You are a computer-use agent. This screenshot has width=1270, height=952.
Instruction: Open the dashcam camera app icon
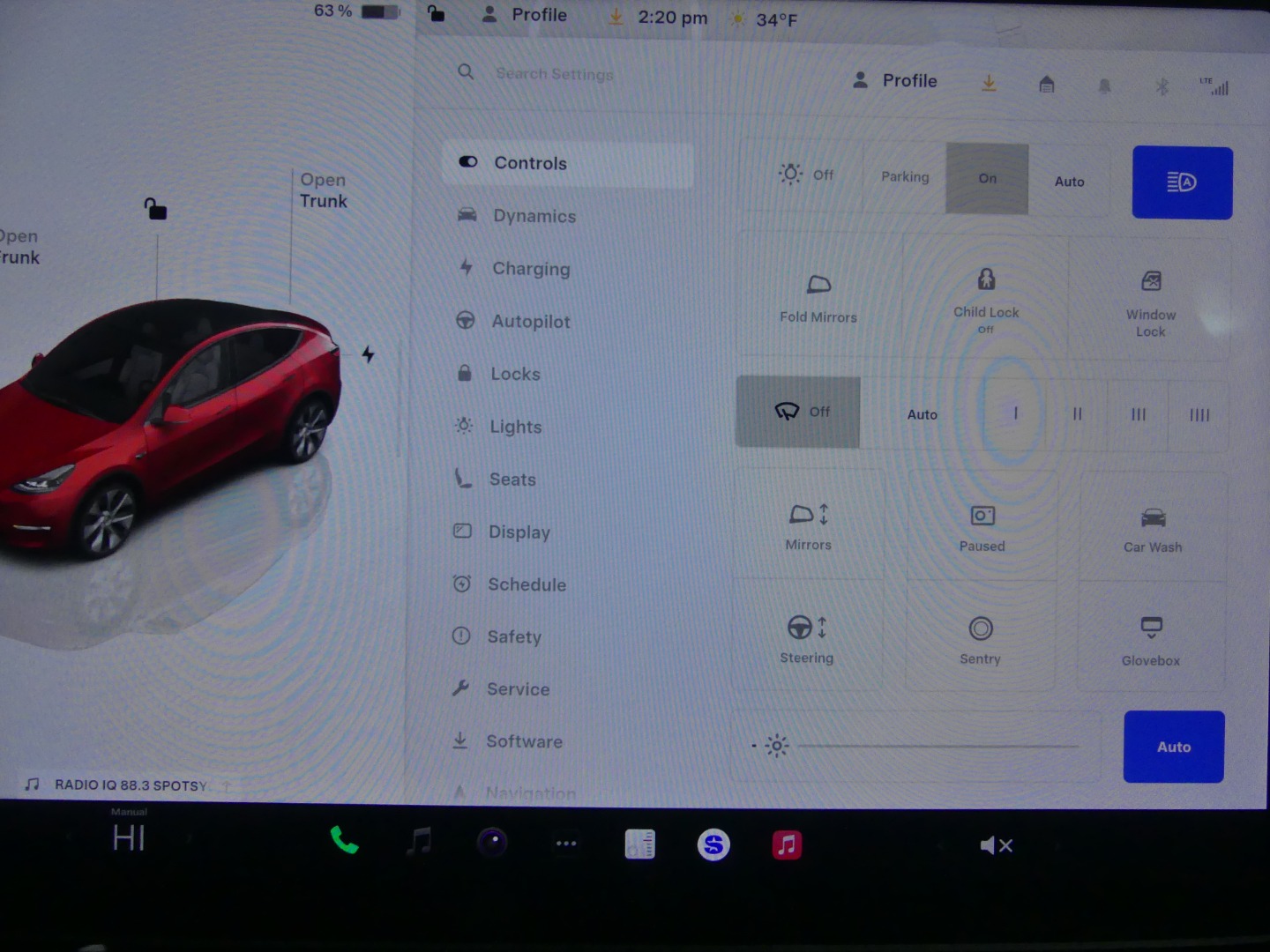492,844
